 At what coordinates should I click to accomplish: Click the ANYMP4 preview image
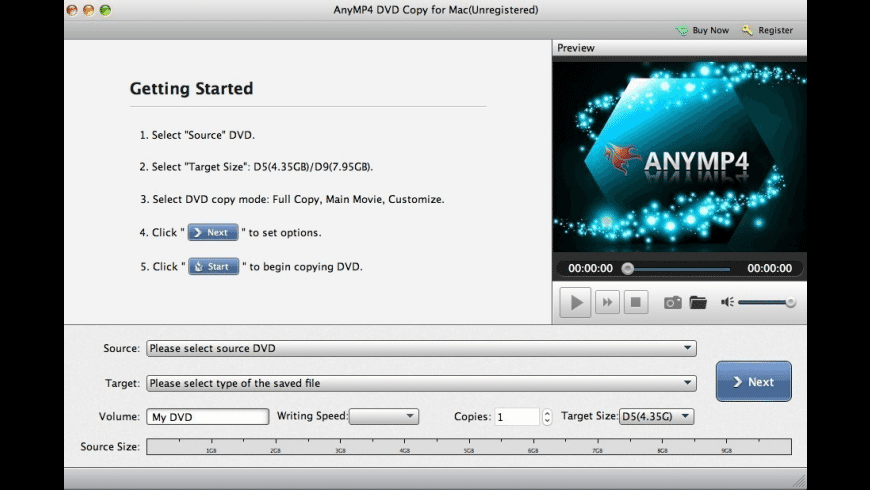[679, 155]
